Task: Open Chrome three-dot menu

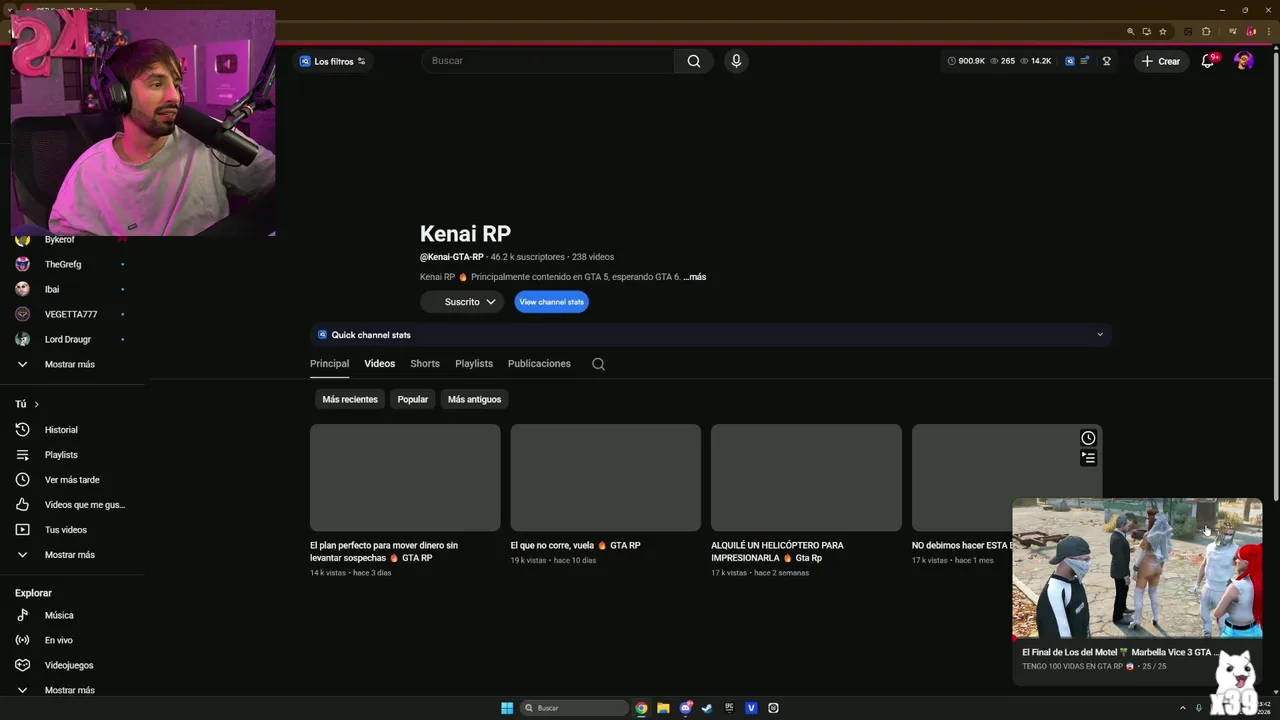Action: [x=1267, y=31]
